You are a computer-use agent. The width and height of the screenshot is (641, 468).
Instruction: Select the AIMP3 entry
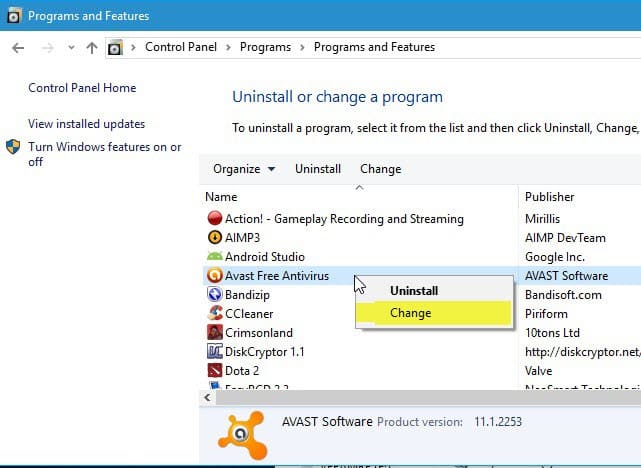(x=242, y=238)
